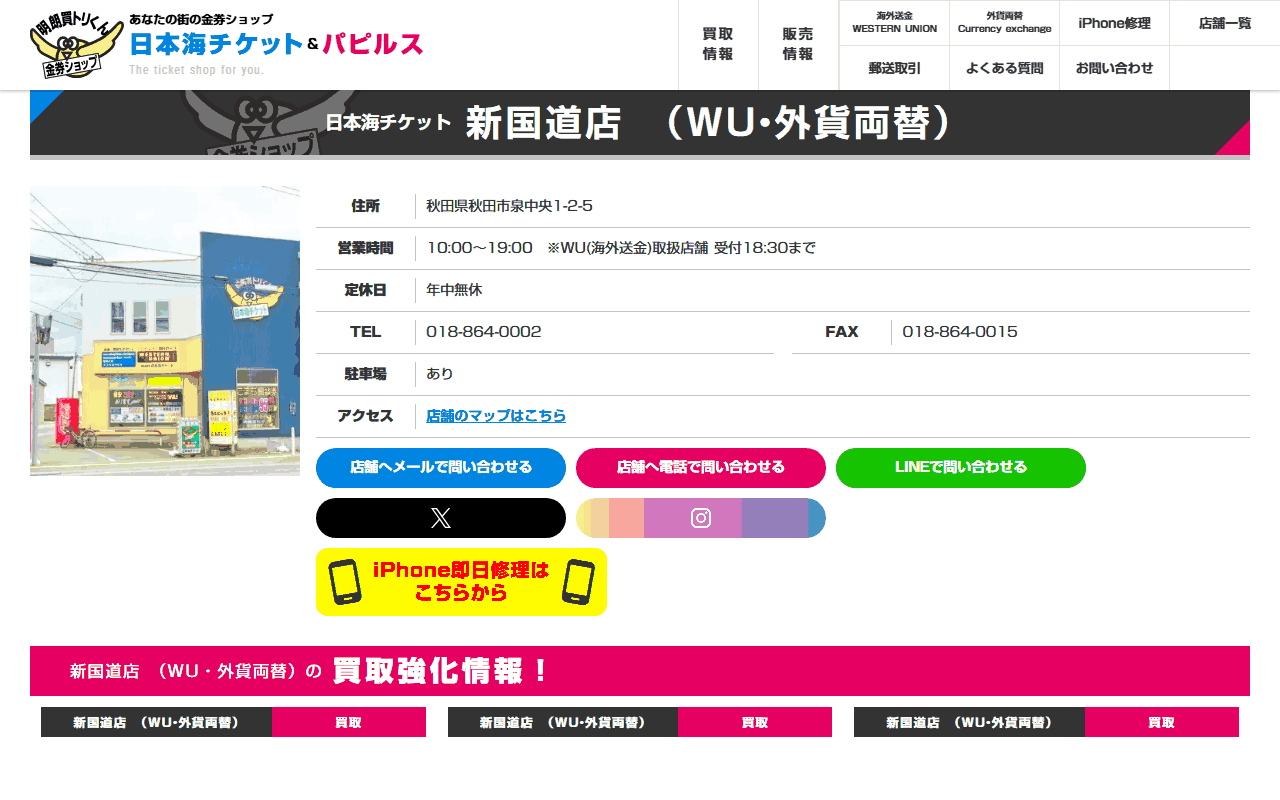Open the Instagram button
Image resolution: width=1280 pixels, height=800 pixels.
(x=701, y=518)
